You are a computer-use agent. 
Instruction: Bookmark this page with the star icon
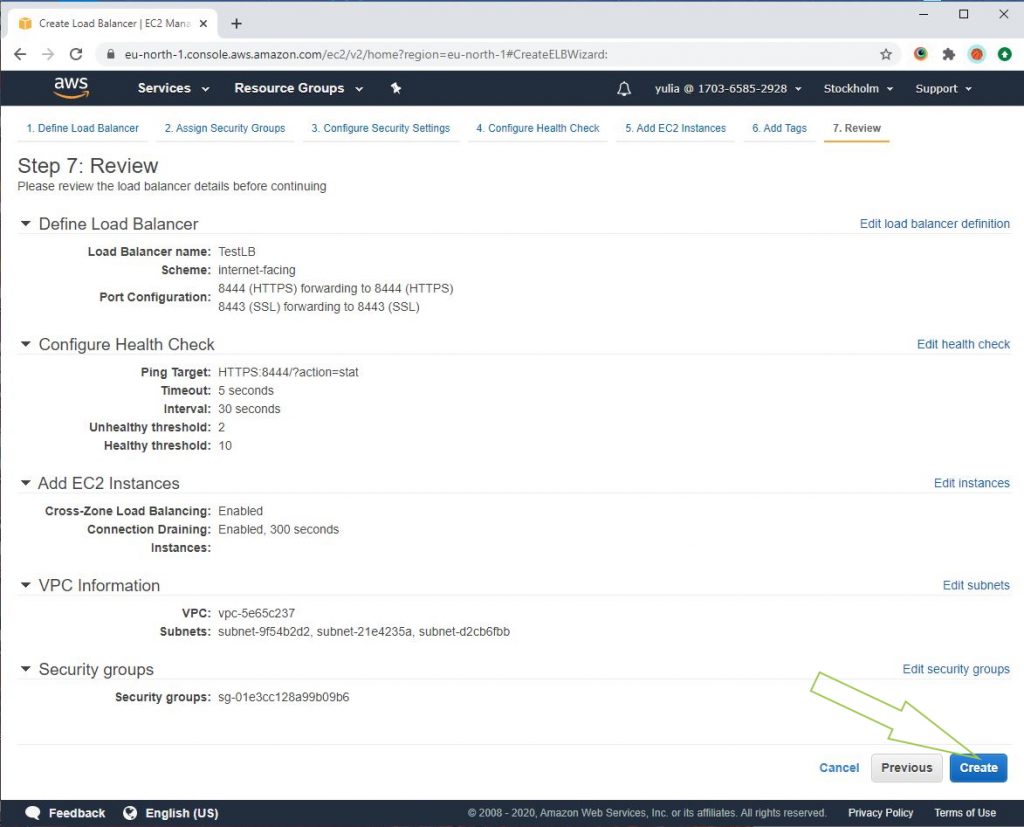point(886,54)
